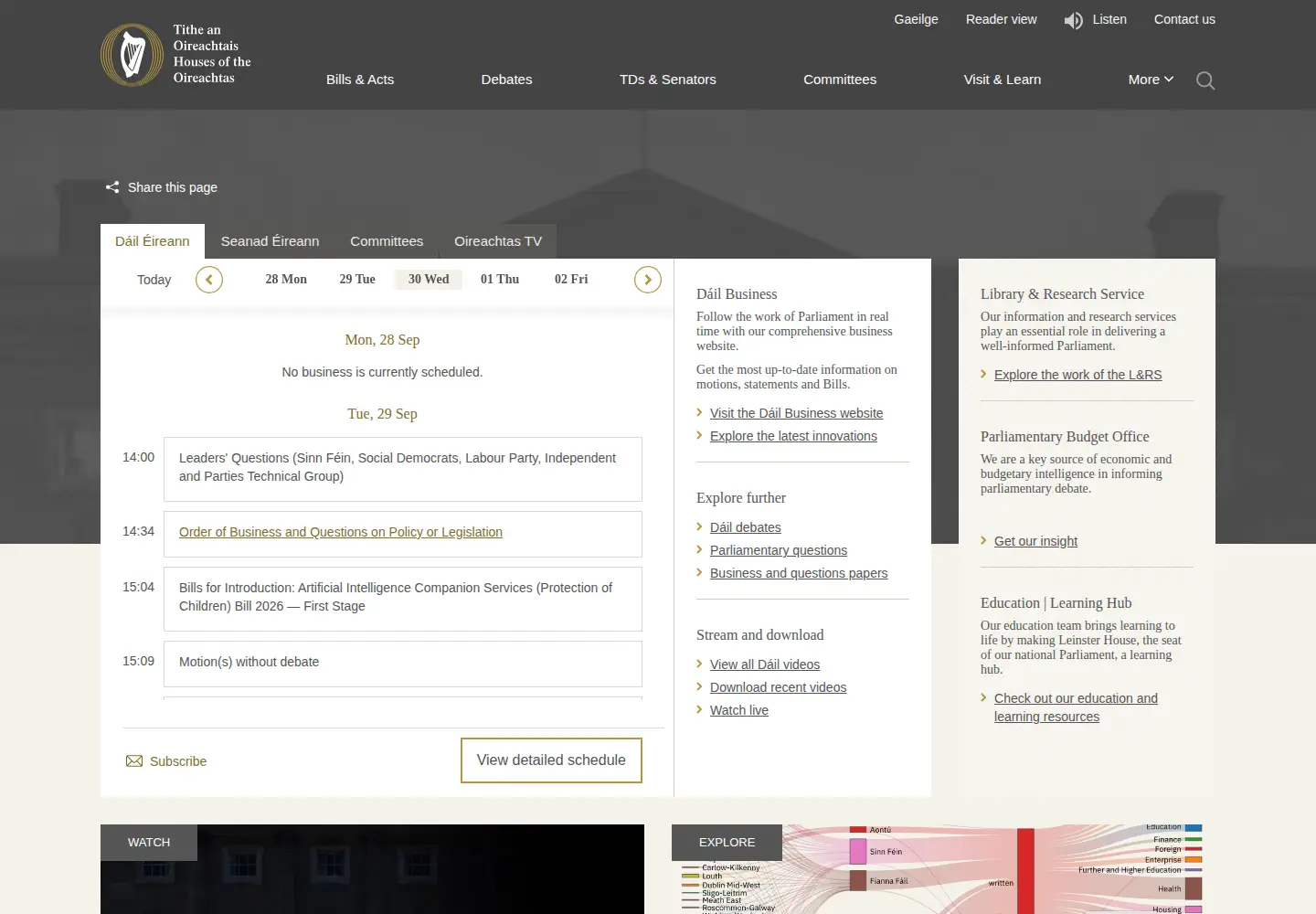Open TDs & Senators menu

point(668,80)
